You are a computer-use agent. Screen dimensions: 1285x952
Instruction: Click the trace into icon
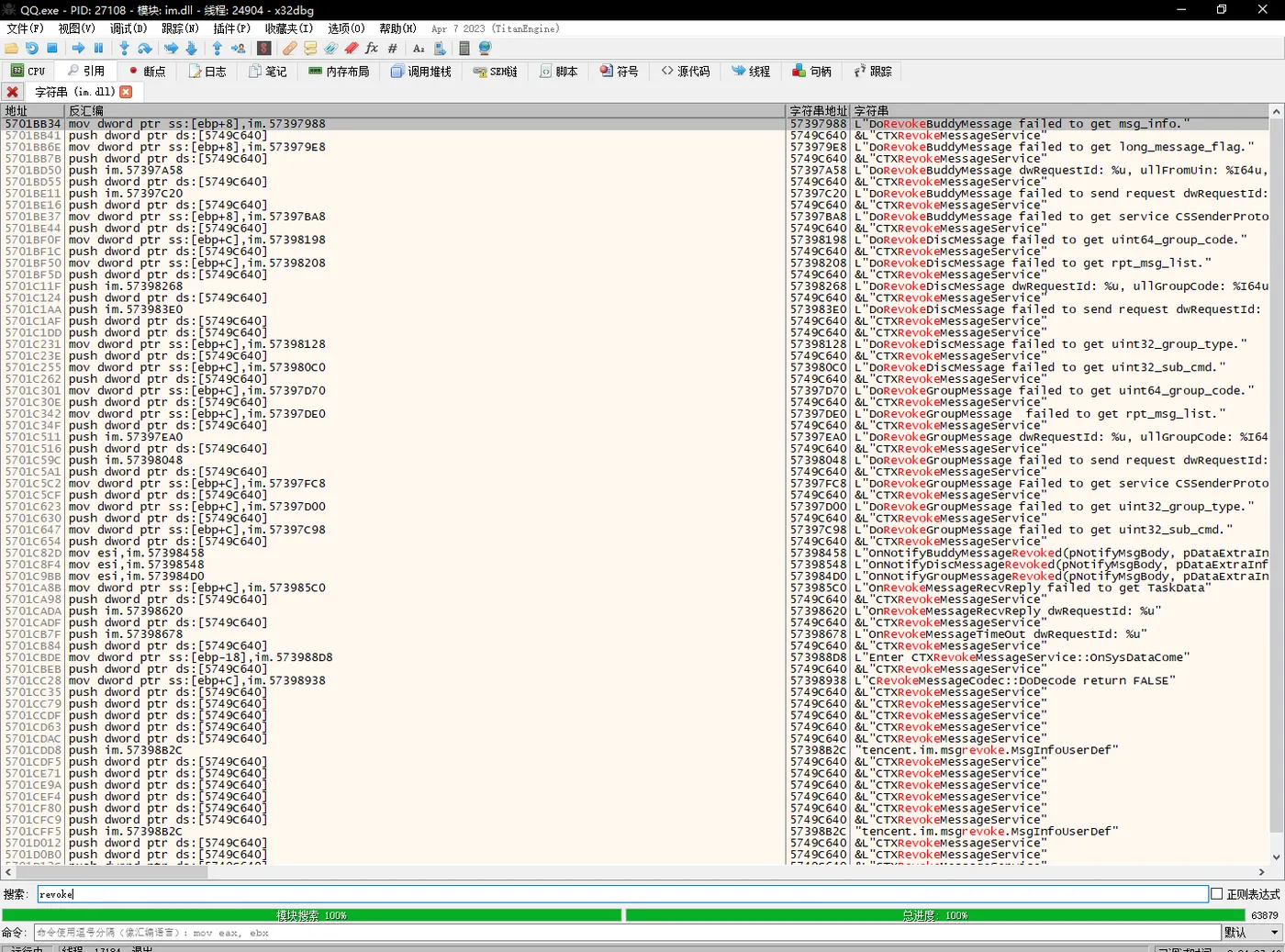172,49
